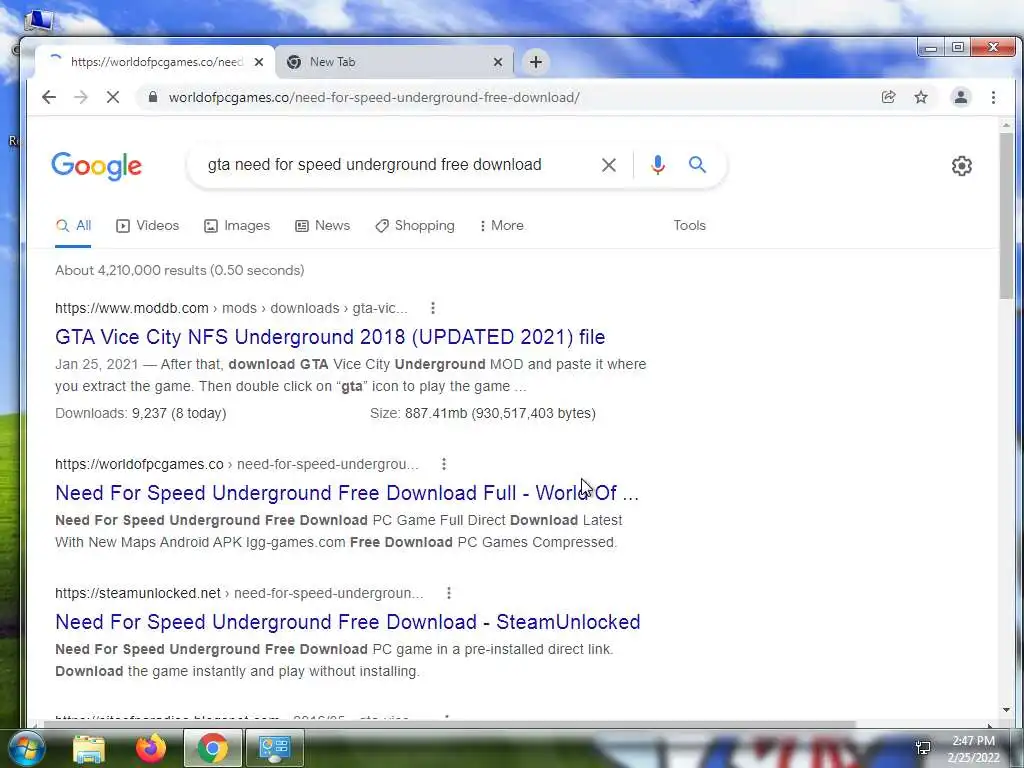Open options for moddb.com result
This screenshot has height=768, width=1024.
tap(433, 308)
